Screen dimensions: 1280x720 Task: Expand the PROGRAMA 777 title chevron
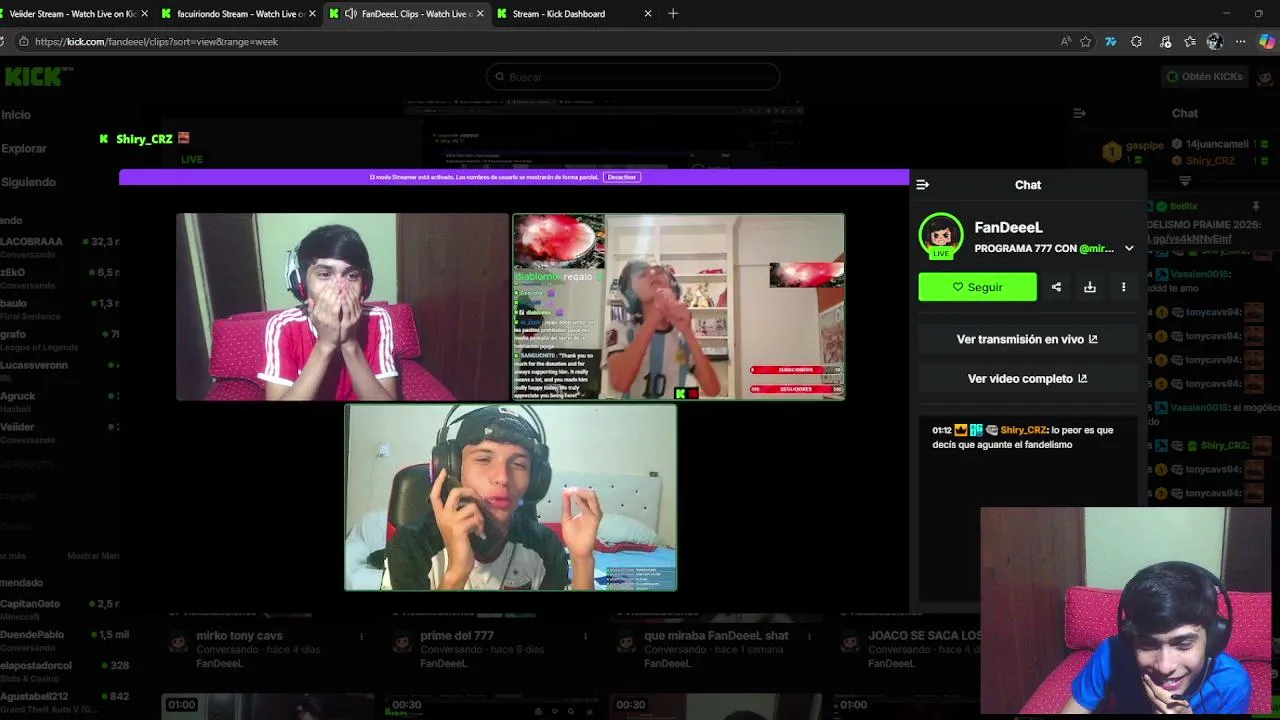pyautogui.click(x=1129, y=249)
